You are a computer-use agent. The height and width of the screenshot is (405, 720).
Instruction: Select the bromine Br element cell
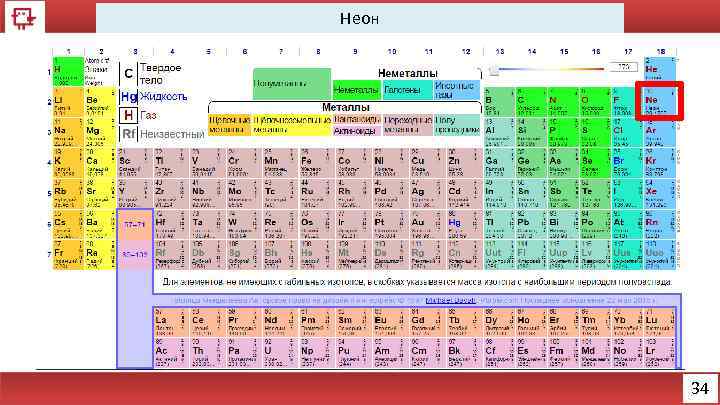coord(627,163)
